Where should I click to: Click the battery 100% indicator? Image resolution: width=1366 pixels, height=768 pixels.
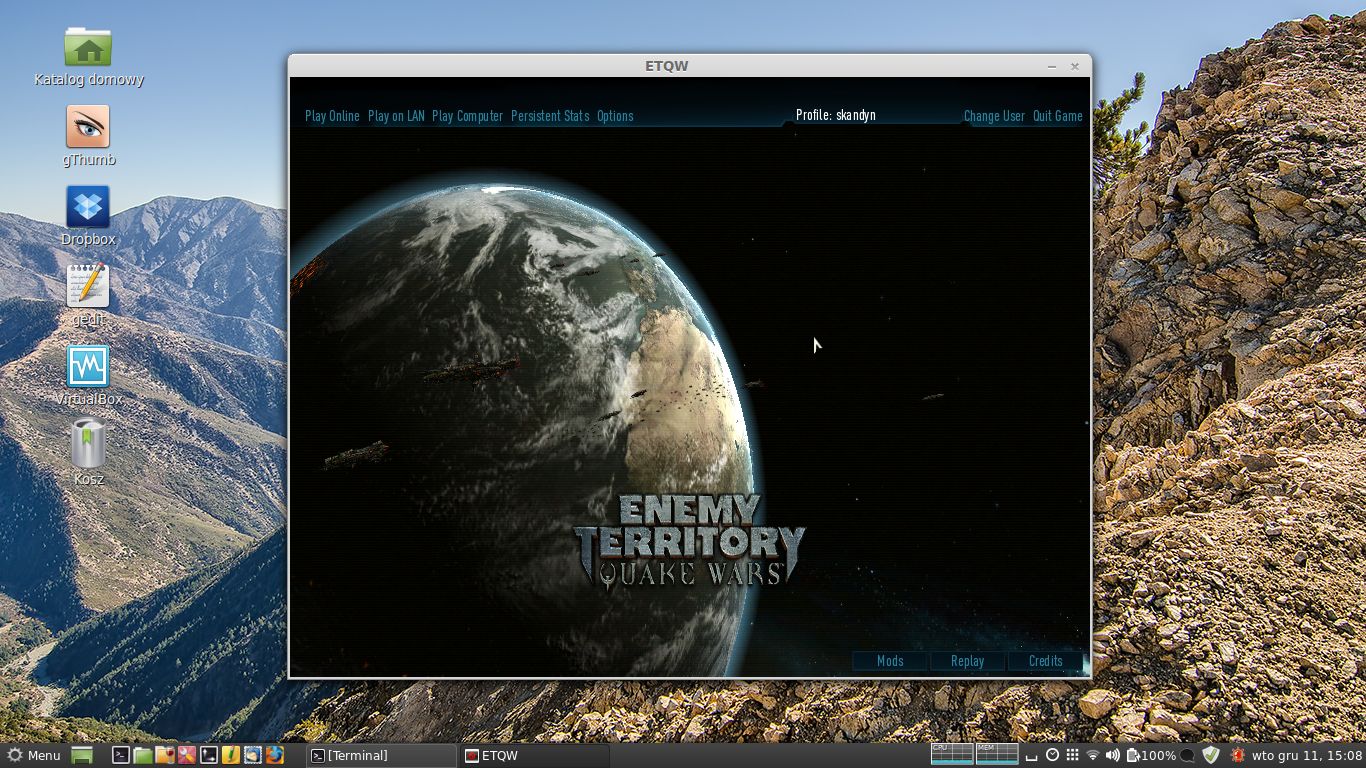pyautogui.click(x=1151, y=755)
